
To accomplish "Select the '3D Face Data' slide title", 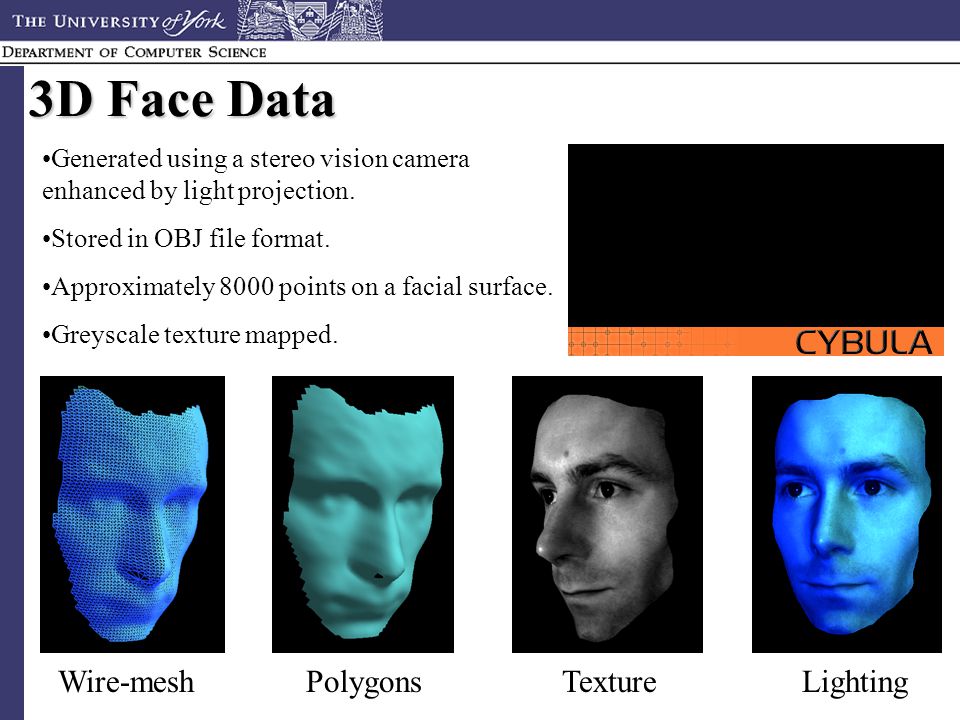I will click(182, 99).
